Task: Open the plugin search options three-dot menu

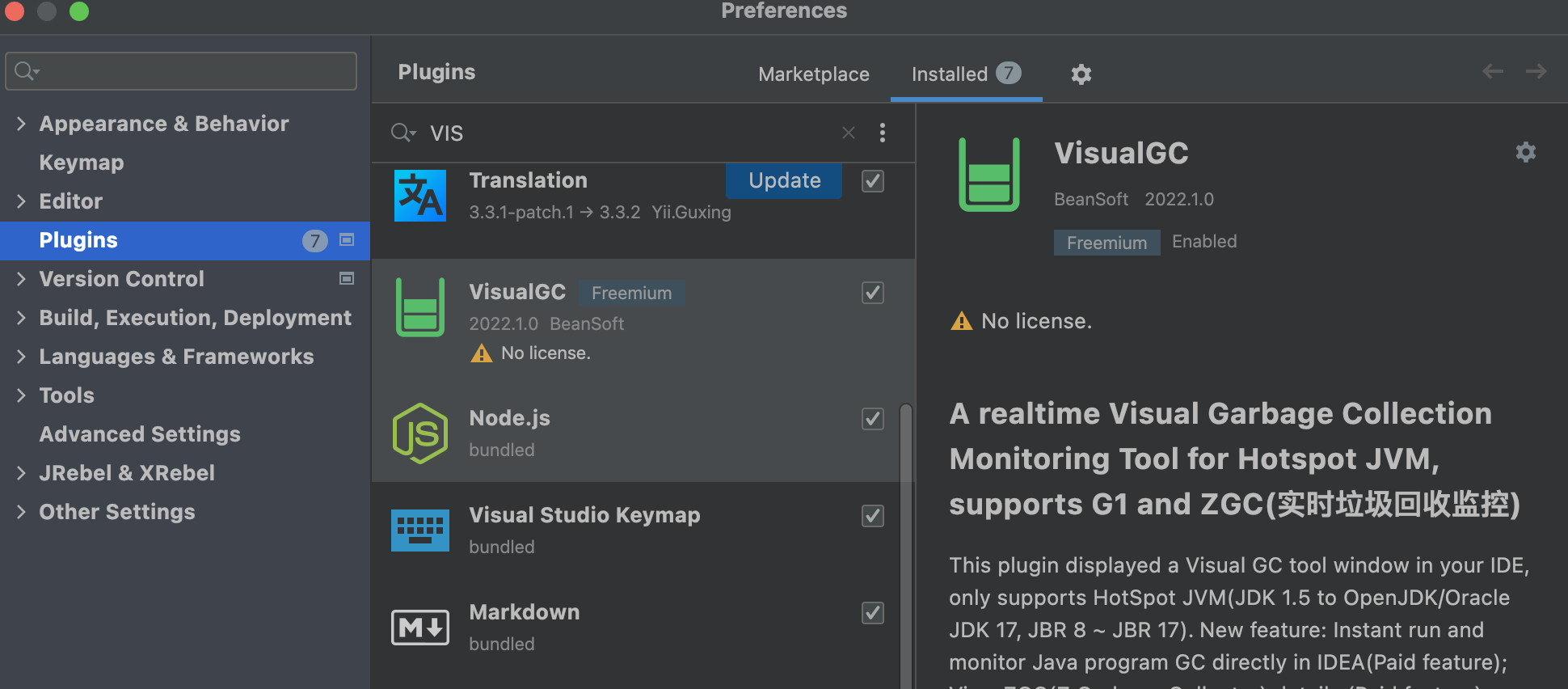Action: point(883,133)
